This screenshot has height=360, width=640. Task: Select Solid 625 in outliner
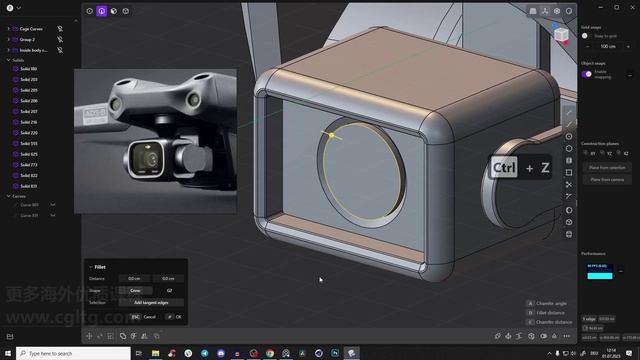tap(29, 154)
